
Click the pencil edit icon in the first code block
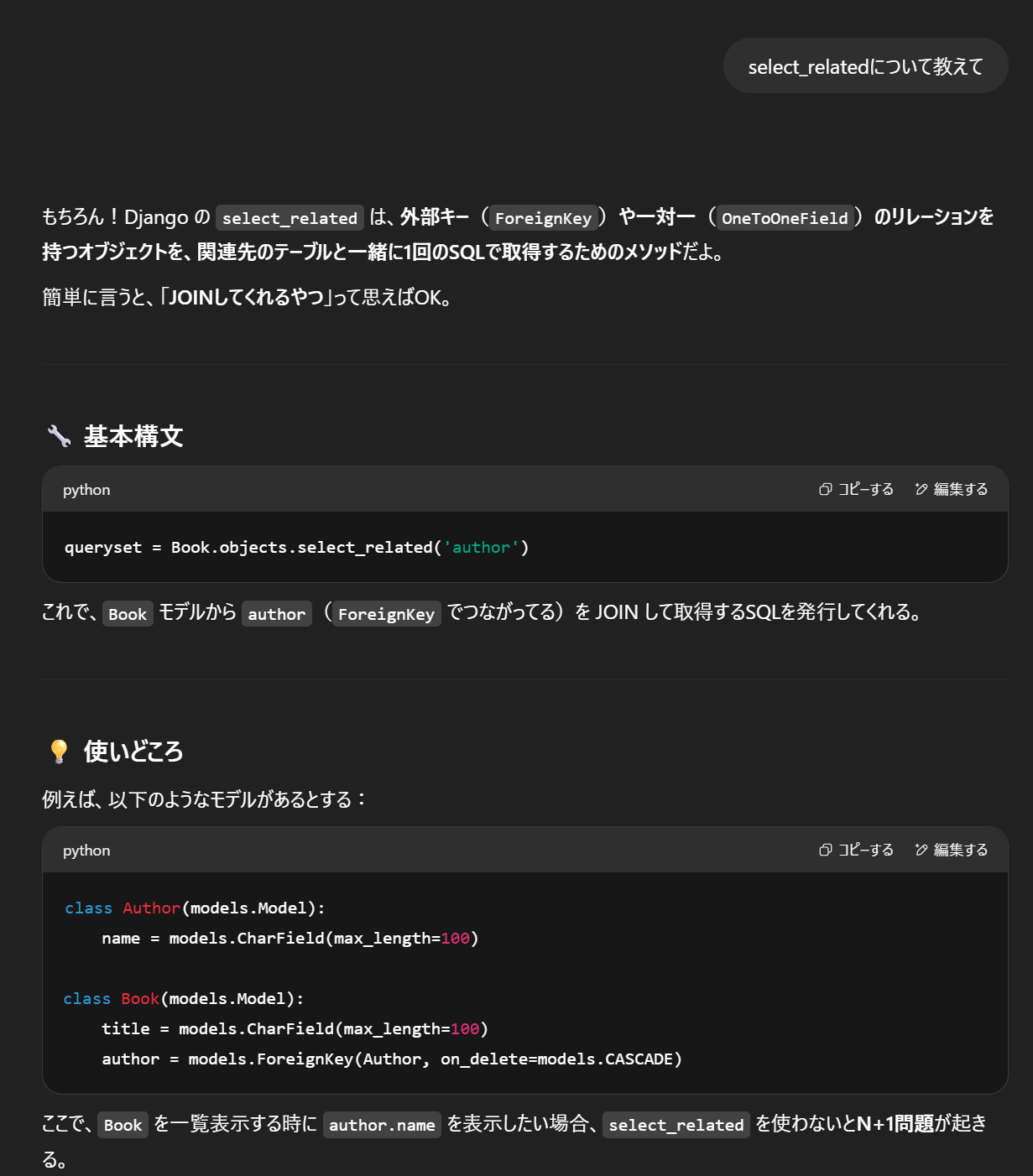coord(921,489)
